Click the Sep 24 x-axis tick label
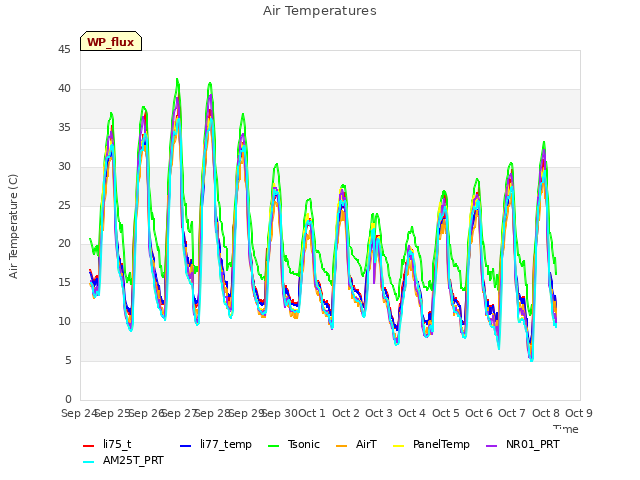The image size is (640, 480). (x=79, y=413)
